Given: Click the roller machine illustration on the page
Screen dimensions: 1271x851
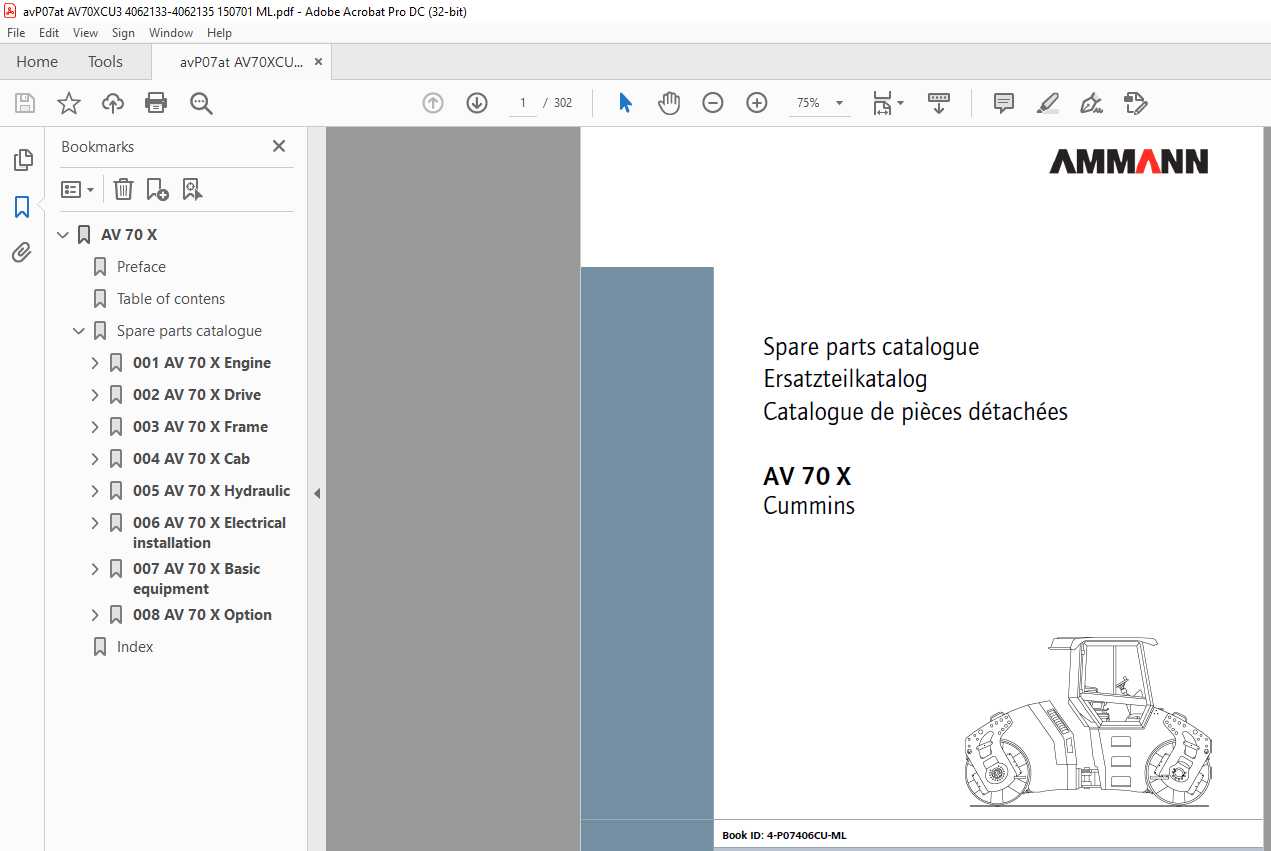Looking at the screenshot, I should 1086,720.
